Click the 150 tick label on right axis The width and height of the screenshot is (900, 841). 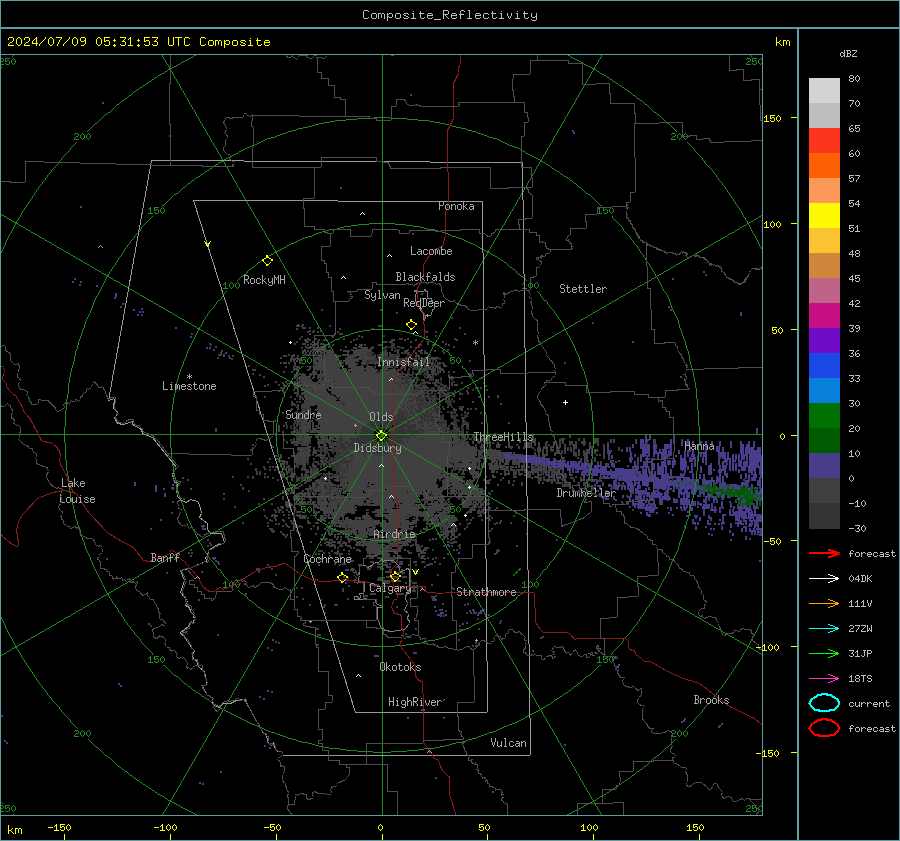(x=772, y=118)
